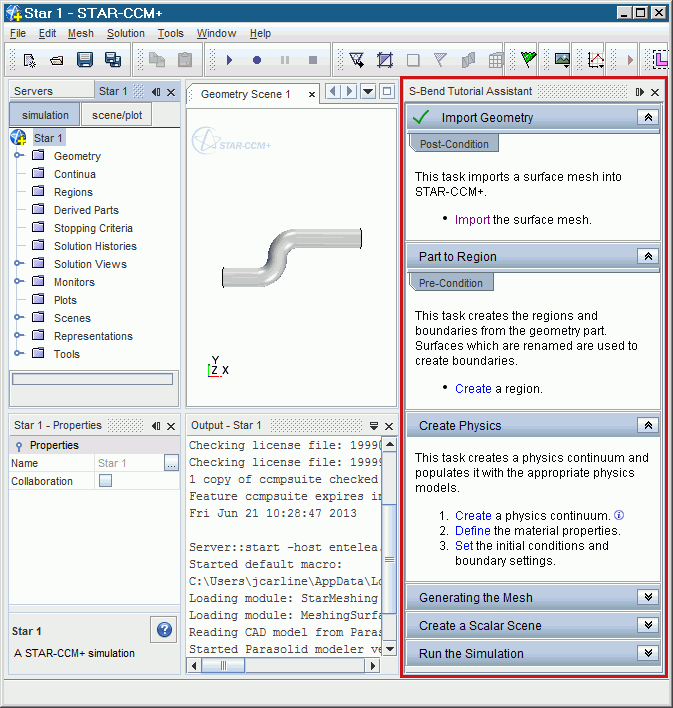Viewport: 673px width, 708px height.
Task: Click the Import surface mesh link
Action: [472, 220]
